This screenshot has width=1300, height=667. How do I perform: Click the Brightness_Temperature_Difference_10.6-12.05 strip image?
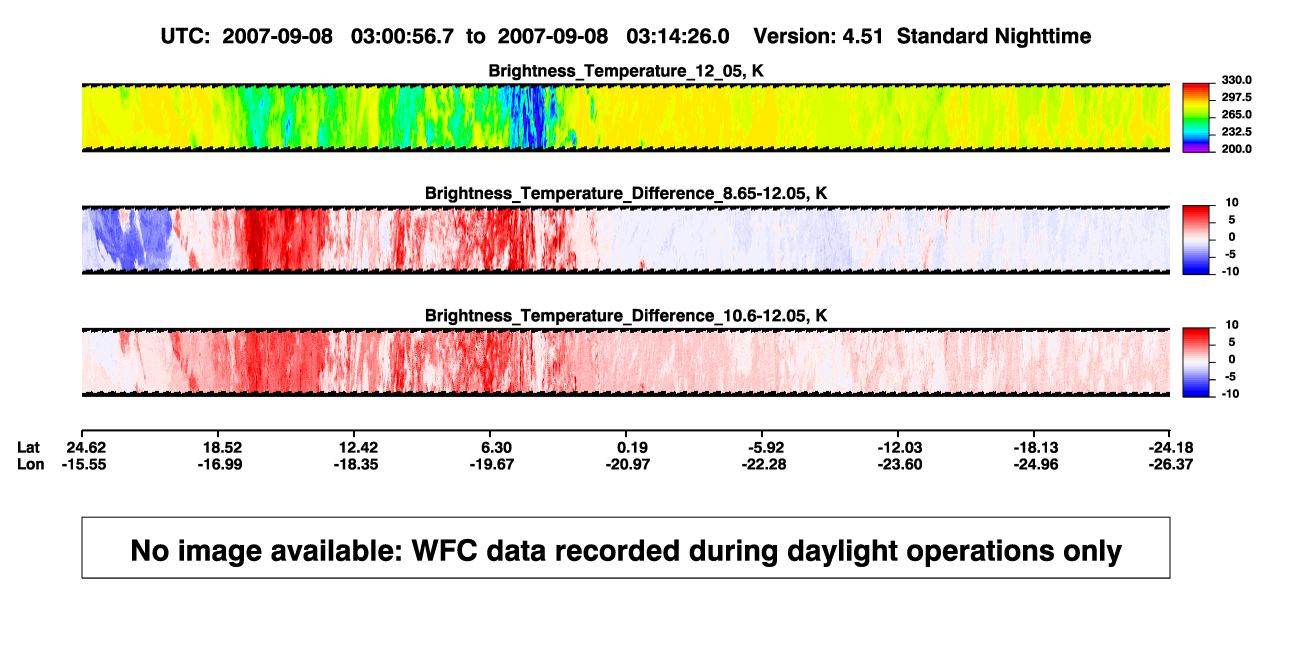pos(625,362)
